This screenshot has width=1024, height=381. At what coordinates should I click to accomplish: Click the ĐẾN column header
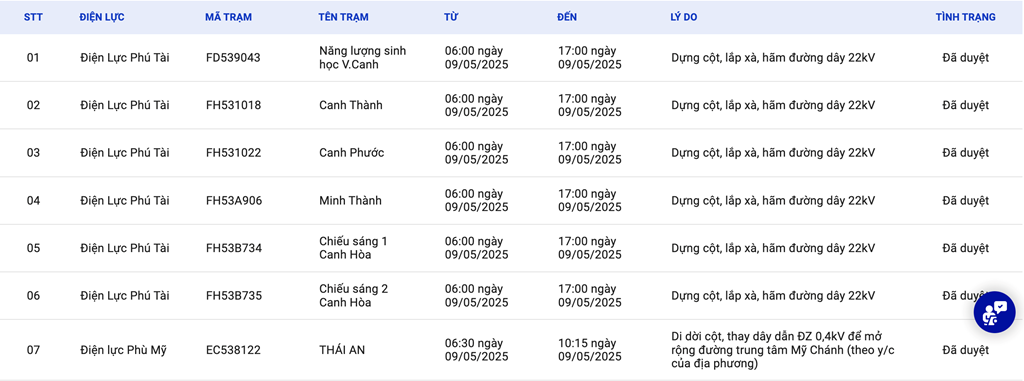click(x=567, y=17)
